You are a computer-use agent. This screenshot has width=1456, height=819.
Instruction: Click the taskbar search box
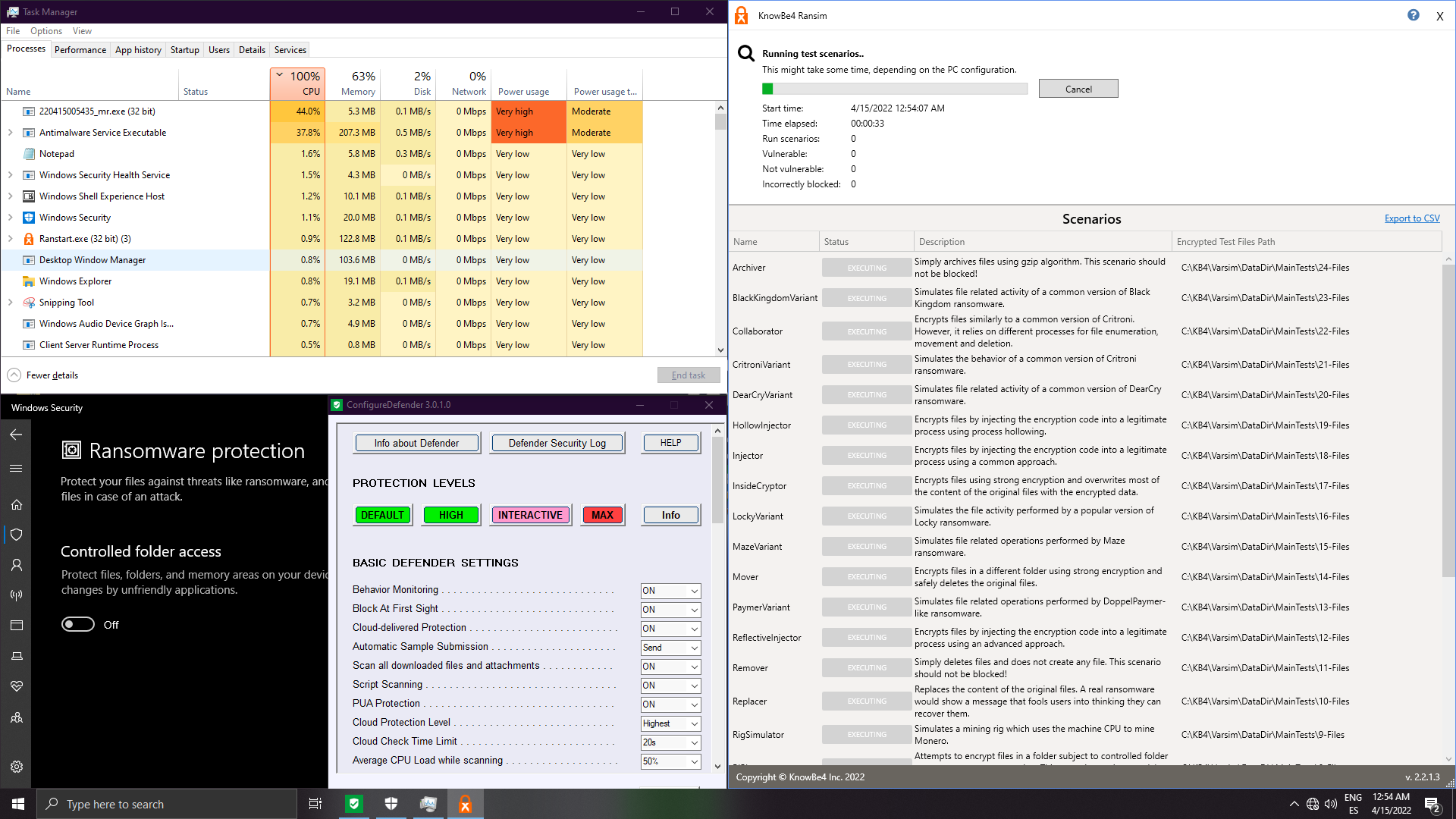(167, 804)
